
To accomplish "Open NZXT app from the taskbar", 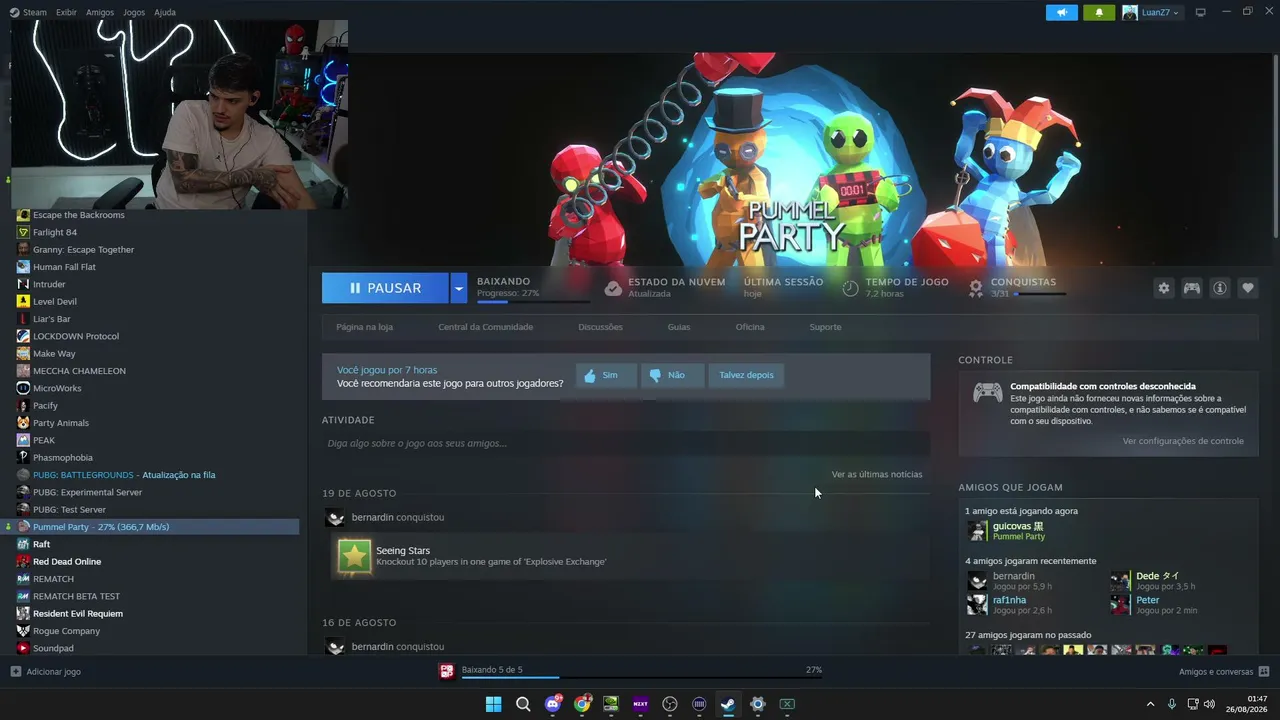I will pyautogui.click(x=640, y=704).
